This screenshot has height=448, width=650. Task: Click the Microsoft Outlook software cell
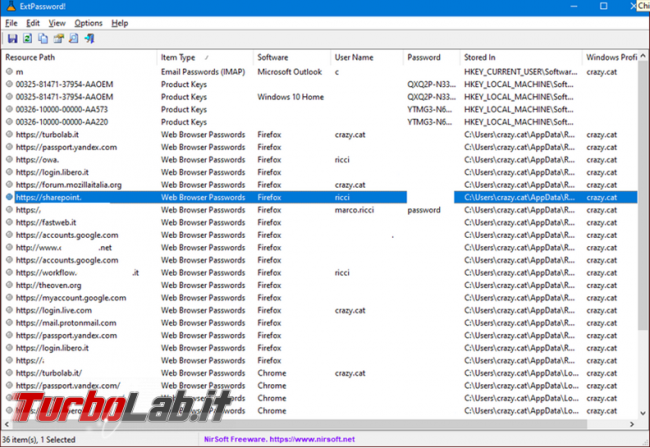pos(289,72)
